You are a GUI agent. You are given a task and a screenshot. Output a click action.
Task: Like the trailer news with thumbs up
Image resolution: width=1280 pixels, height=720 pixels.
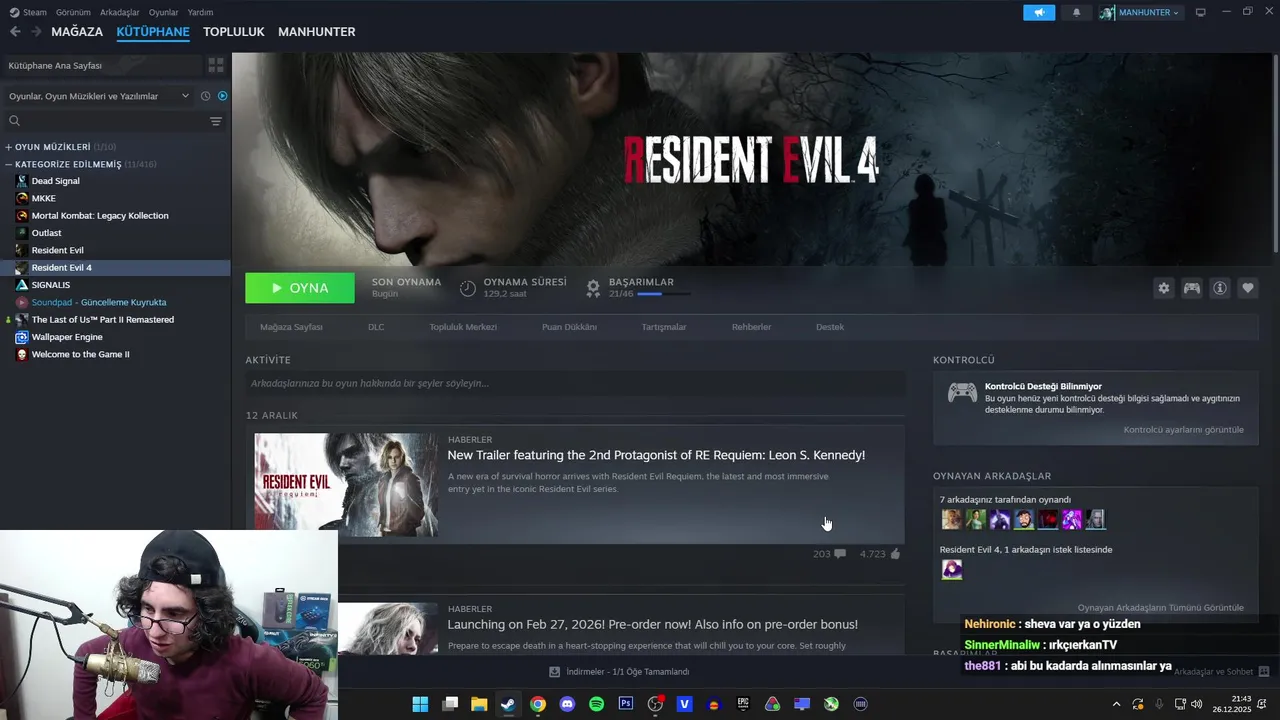tap(895, 553)
